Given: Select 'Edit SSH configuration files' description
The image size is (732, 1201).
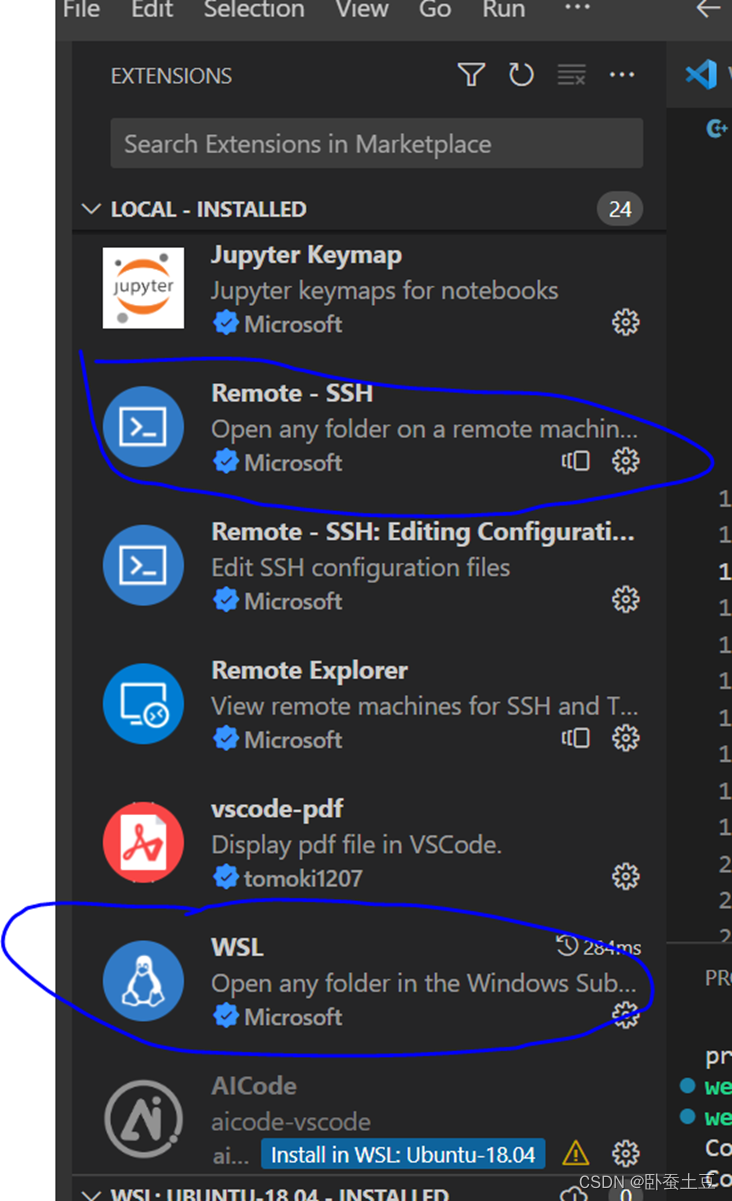Looking at the screenshot, I should click(x=361, y=567).
